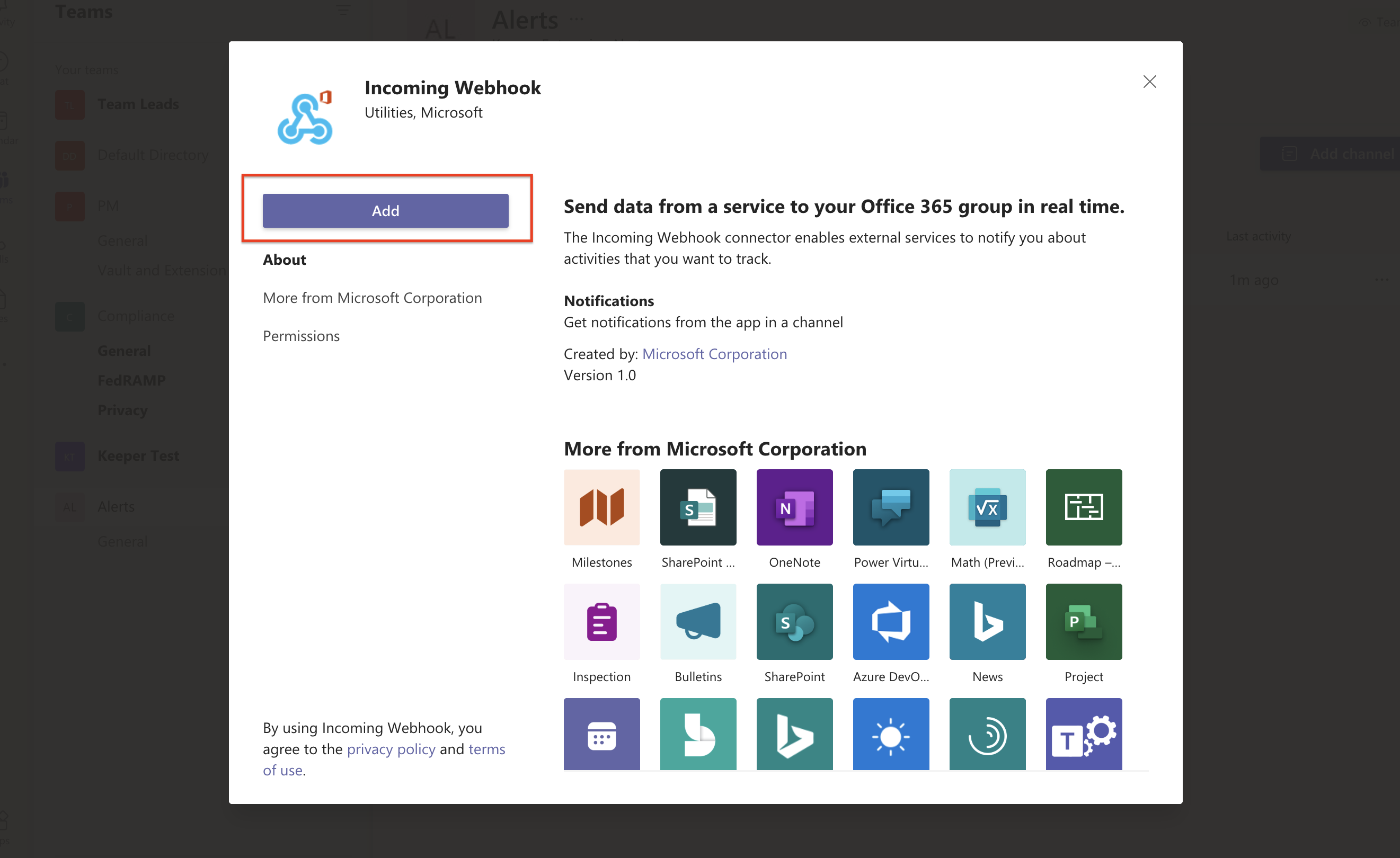Open the SharePoint app icon in second row
The height and width of the screenshot is (858, 1400).
pos(794,622)
